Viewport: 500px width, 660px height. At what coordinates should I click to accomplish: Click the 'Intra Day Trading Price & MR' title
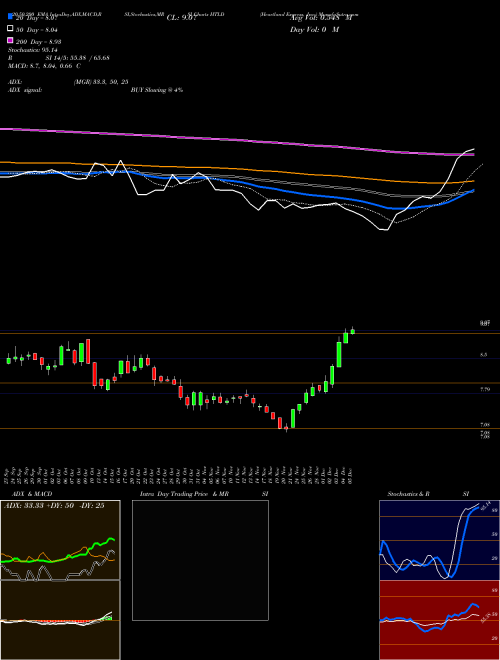[x=184, y=494]
